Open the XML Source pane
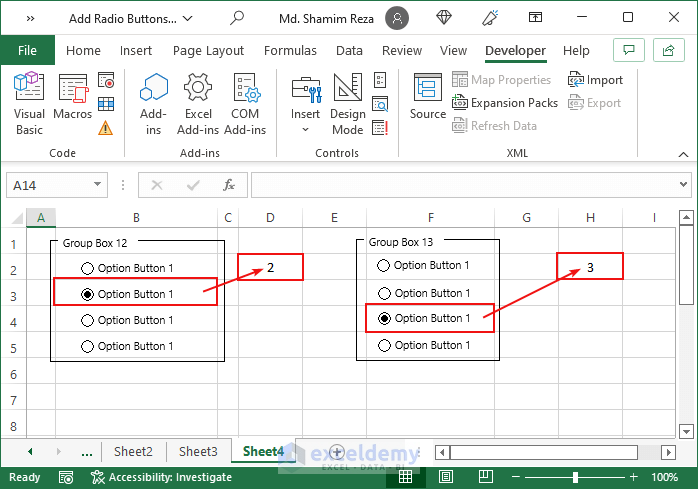Image resolution: width=698 pixels, height=489 pixels. [x=428, y=97]
